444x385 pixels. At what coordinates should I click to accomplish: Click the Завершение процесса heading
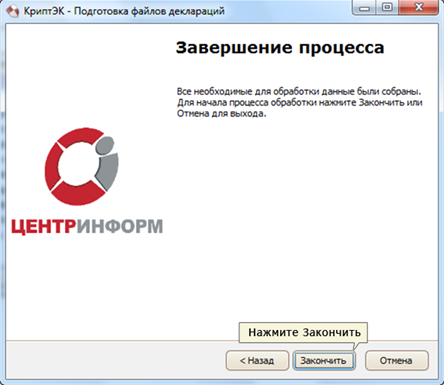click(x=280, y=48)
